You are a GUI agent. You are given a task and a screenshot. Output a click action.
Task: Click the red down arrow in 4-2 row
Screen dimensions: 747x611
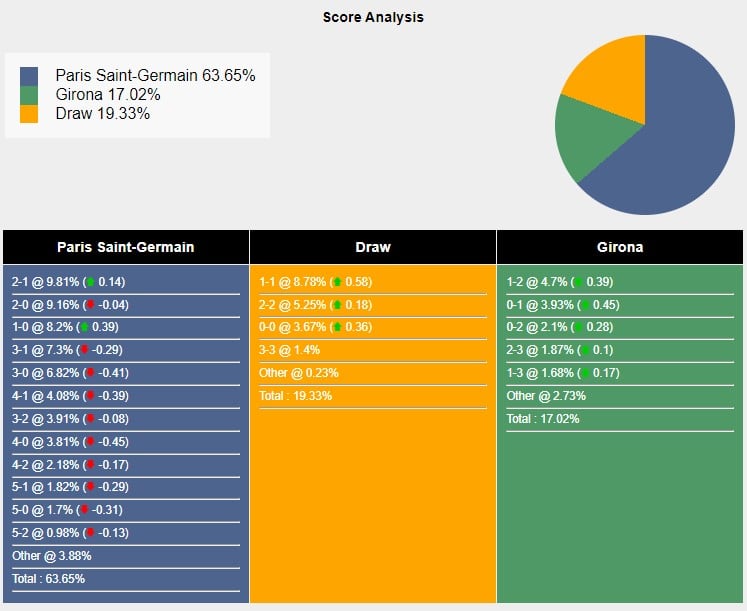91,465
